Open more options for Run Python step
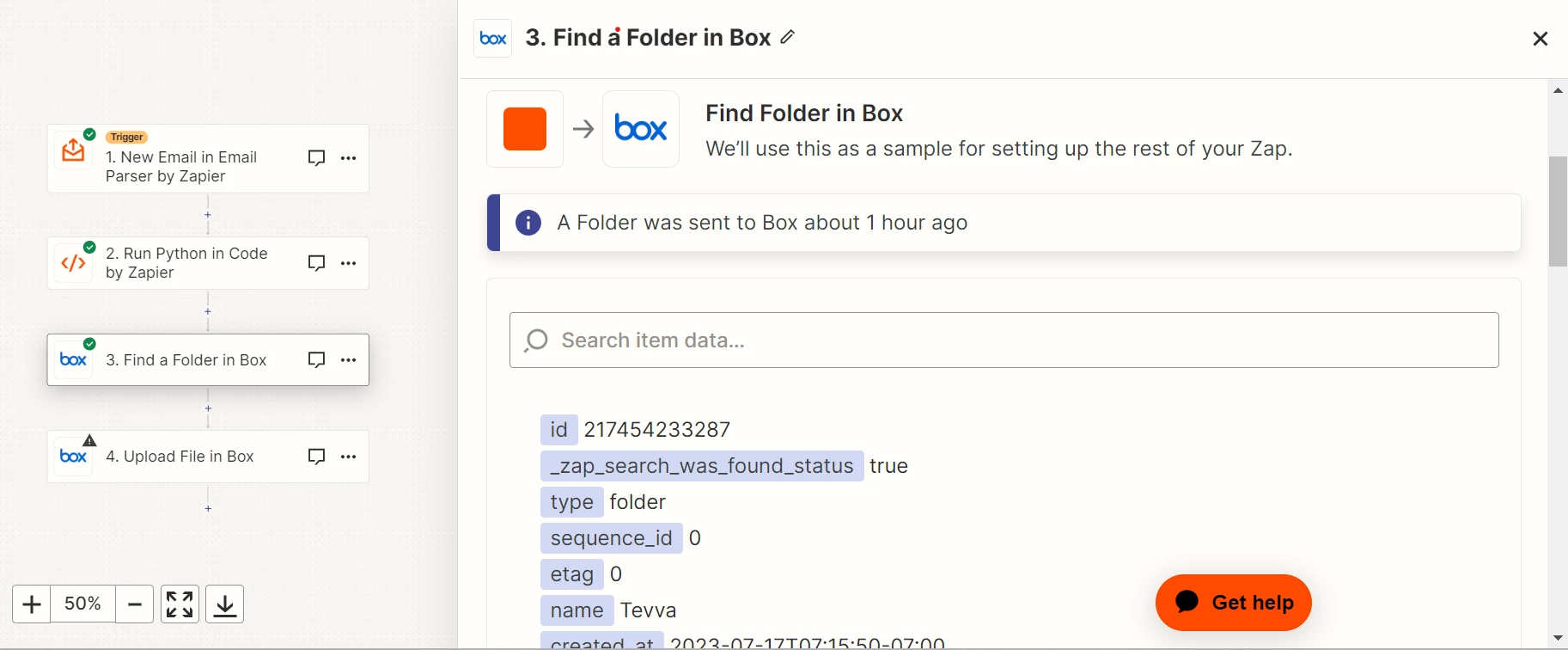The height and width of the screenshot is (650, 1568). point(348,263)
